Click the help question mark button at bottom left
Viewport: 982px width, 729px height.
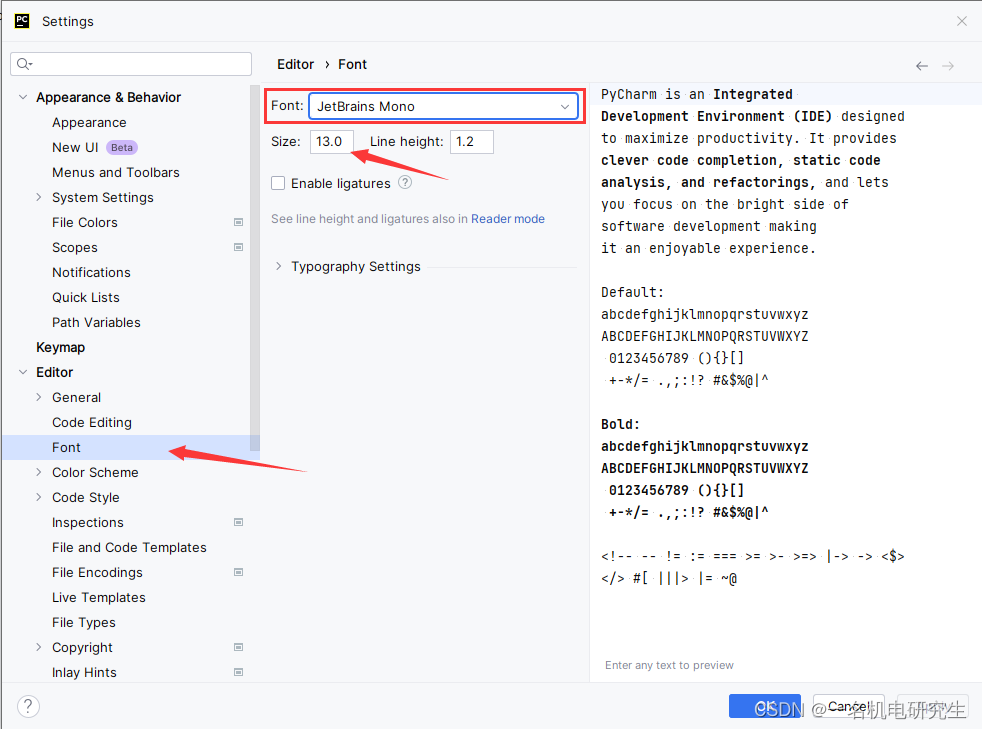pyautogui.click(x=28, y=706)
